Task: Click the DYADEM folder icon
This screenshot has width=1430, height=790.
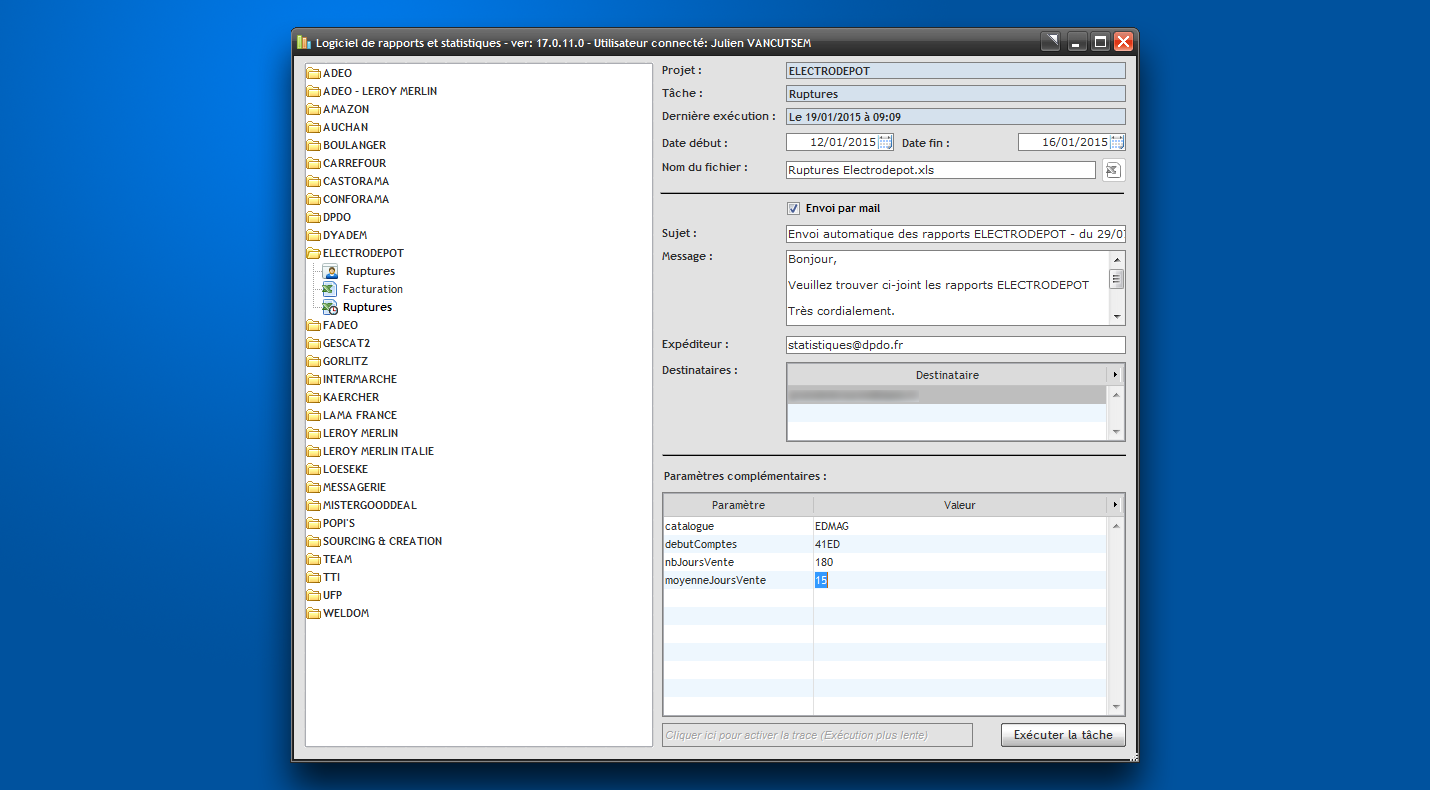Action: coord(314,235)
